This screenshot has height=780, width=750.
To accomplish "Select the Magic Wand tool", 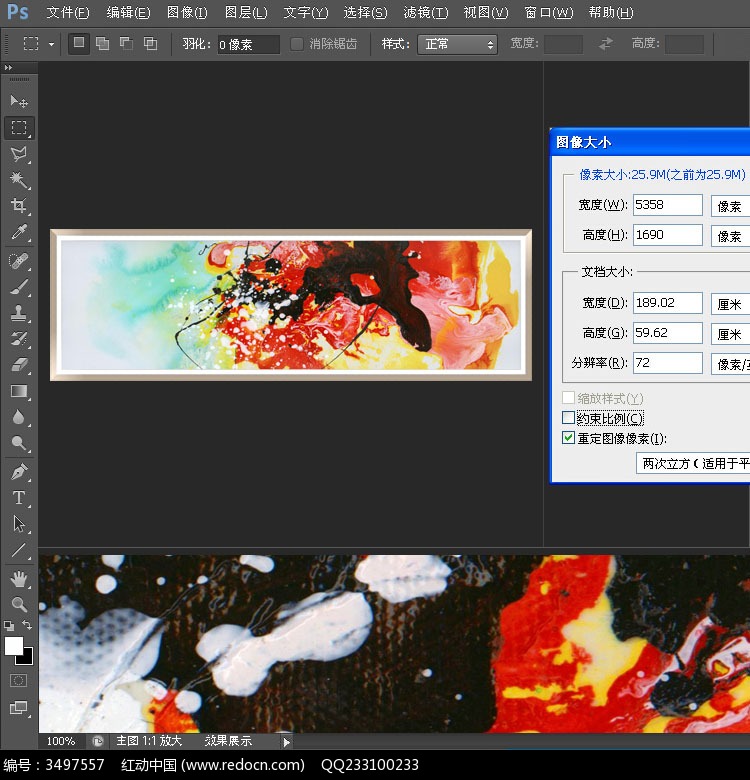I will [x=19, y=180].
